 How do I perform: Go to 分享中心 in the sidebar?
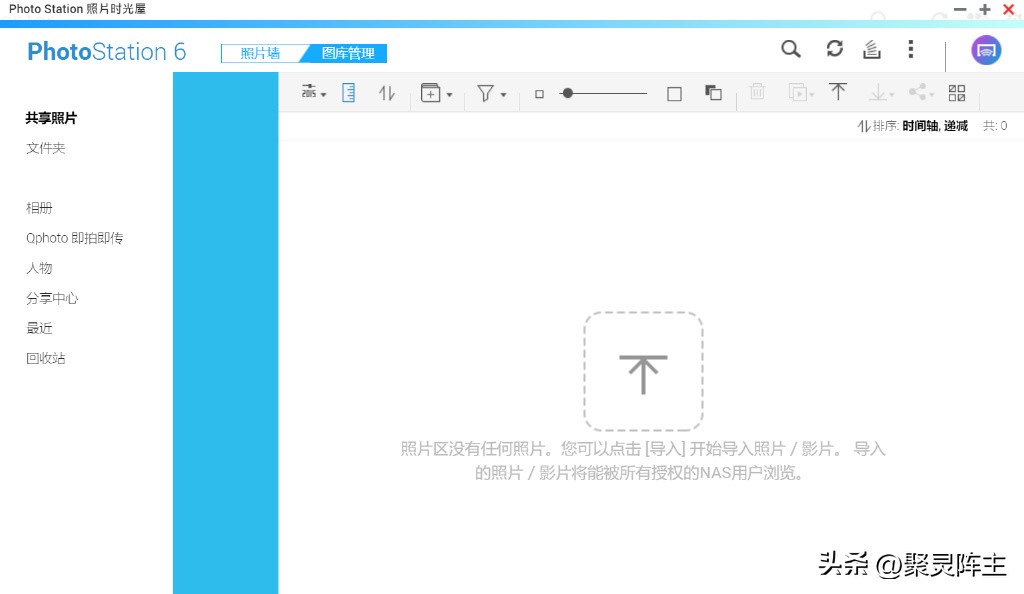point(52,298)
